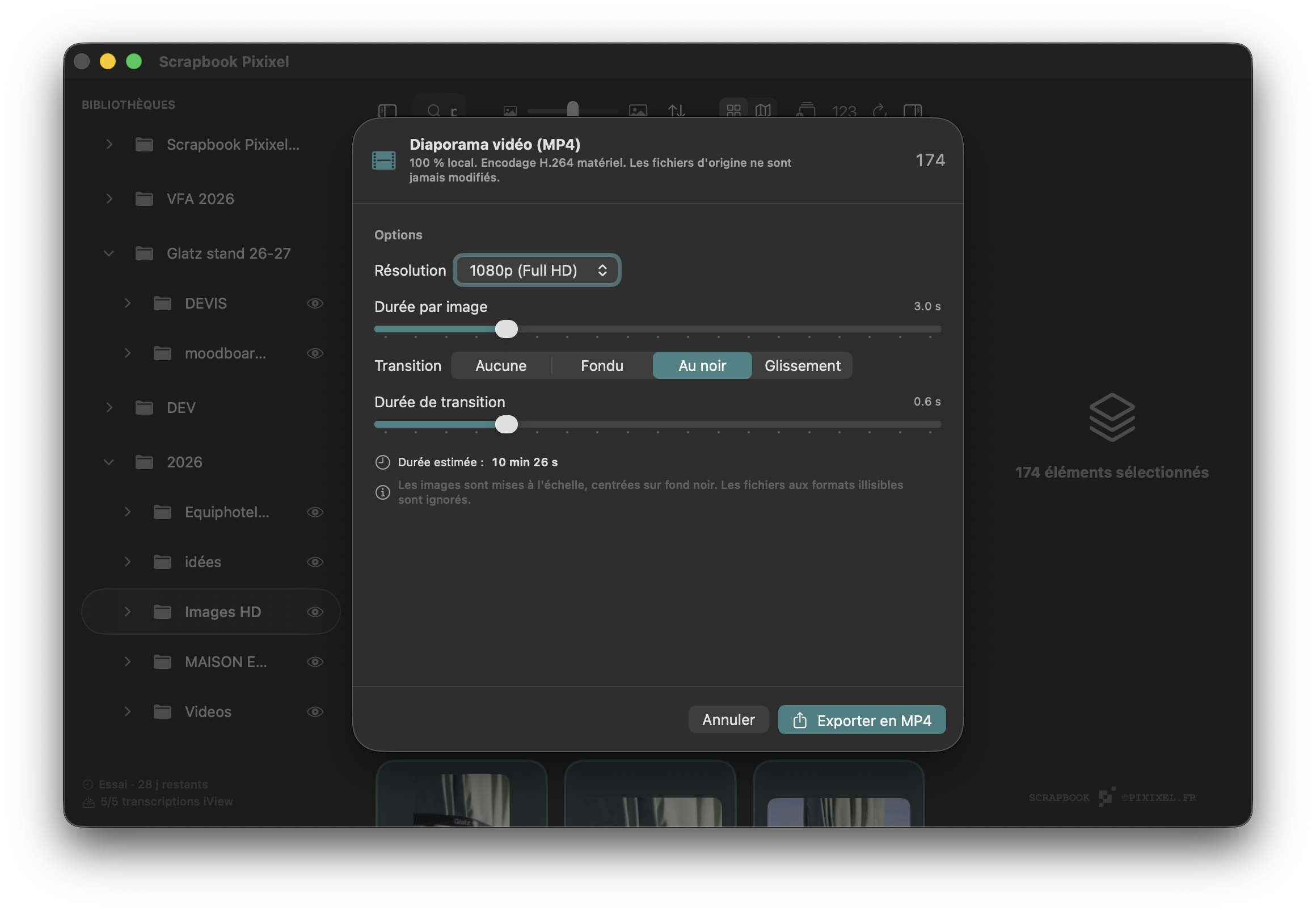The image size is (1316, 911).
Task: Toggle visibility eye for Images HD folder
Action: point(315,612)
